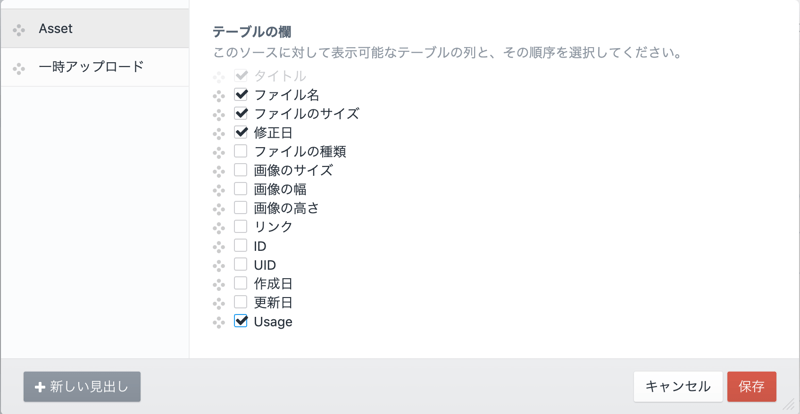The width and height of the screenshot is (800, 414).
Task: Enable the ファイルの種類 column checkbox
Action: 241,151
